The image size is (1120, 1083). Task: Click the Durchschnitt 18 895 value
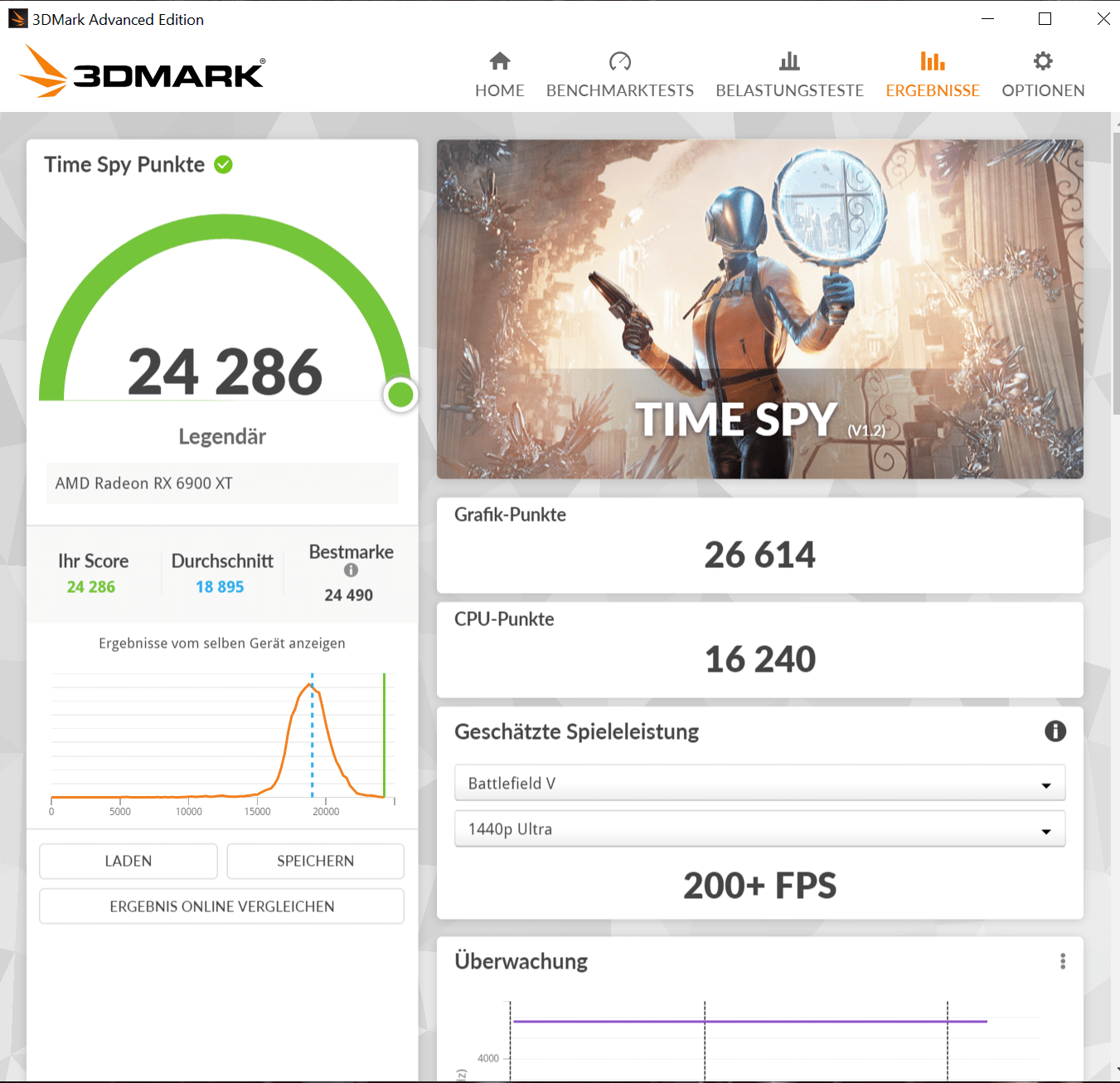(220, 587)
